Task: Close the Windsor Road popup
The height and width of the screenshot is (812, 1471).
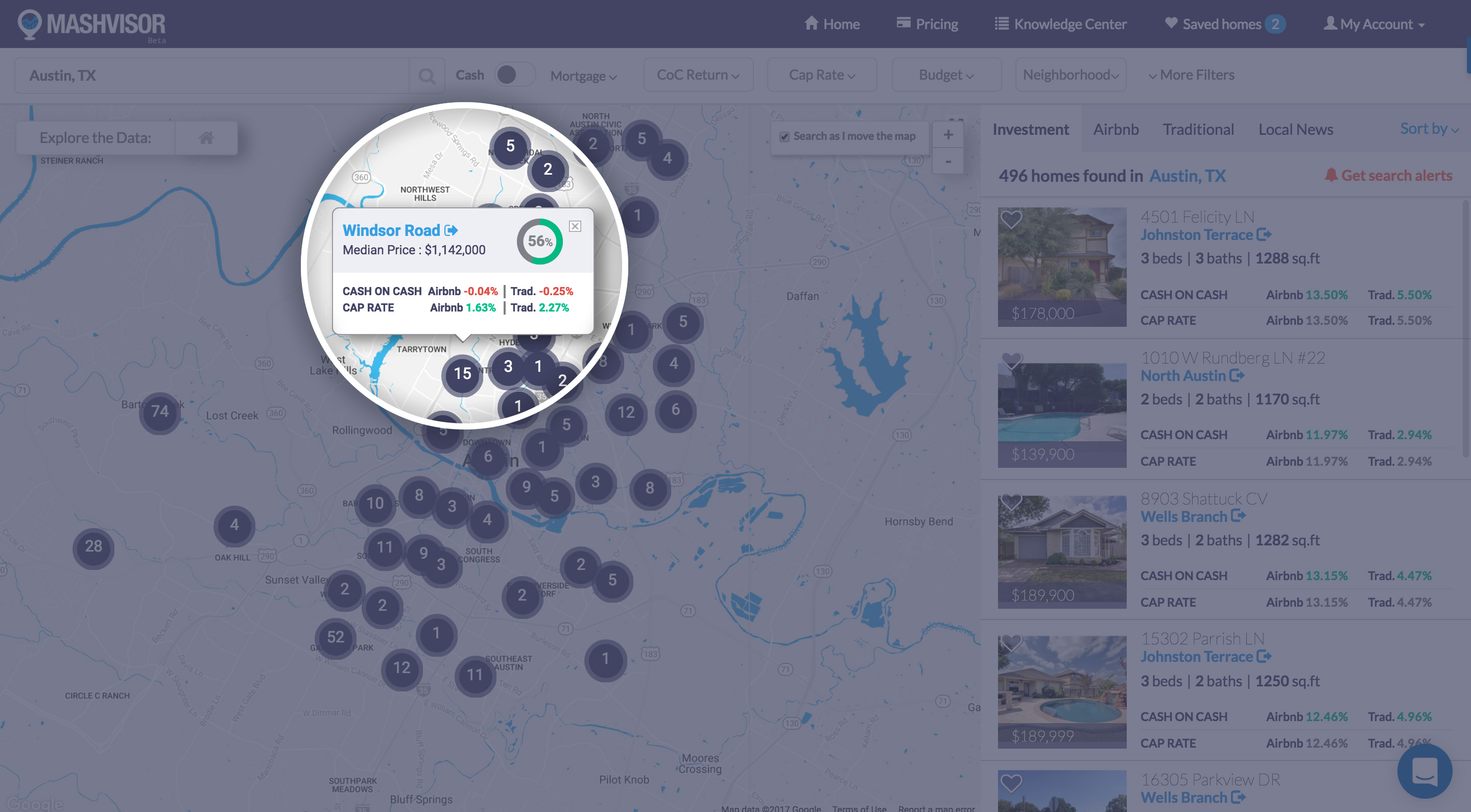Action: coord(575,226)
